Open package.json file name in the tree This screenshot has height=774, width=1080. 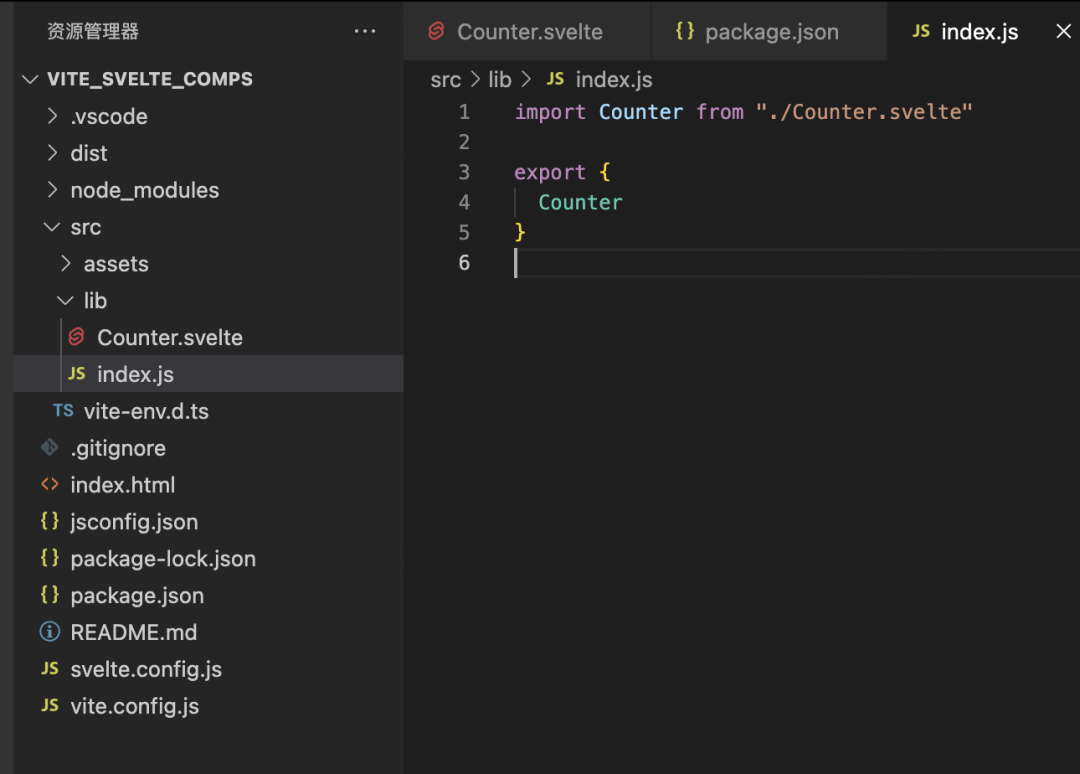137,596
